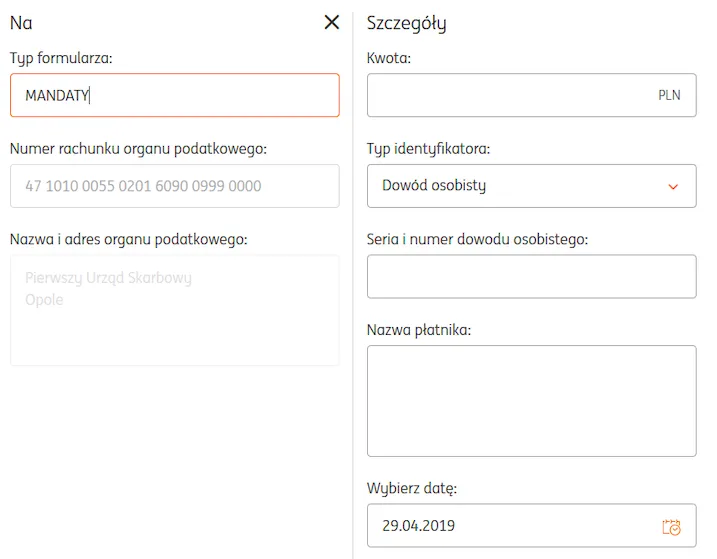Click the 'Nazwa płatnika:' label
Screen dimensions: 717x559
(419, 329)
